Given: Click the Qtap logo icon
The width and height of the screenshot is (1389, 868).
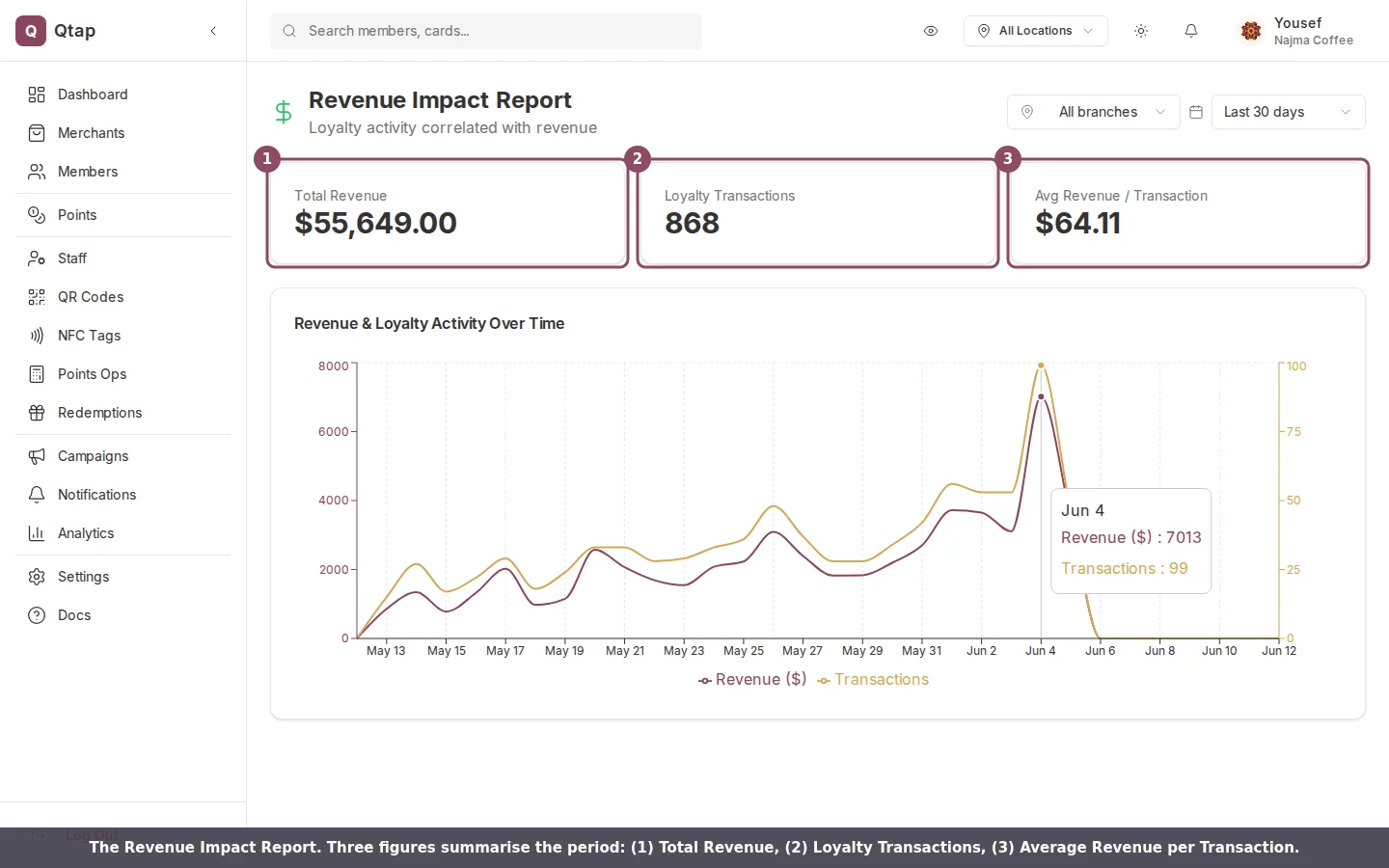Looking at the screenshot, I should coord(31,31).
